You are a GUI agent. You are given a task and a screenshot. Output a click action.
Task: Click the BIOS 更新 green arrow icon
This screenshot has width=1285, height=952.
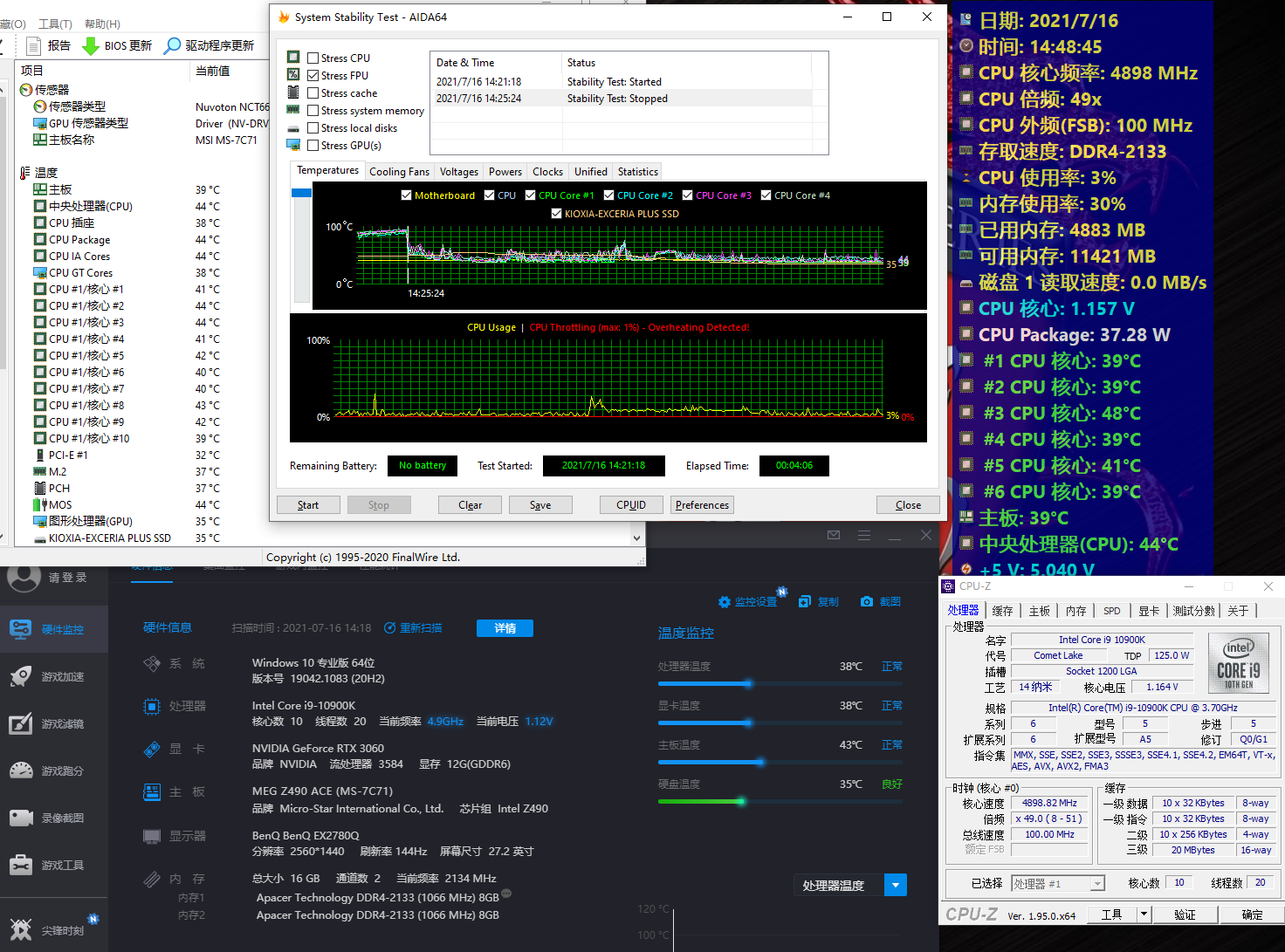90,46
